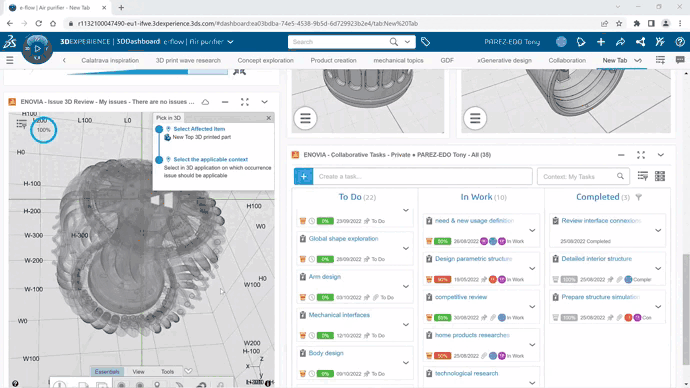This screenshot has width=690, height=388.
Task: Click the help question mark icon
Action: tap(680, 42)
